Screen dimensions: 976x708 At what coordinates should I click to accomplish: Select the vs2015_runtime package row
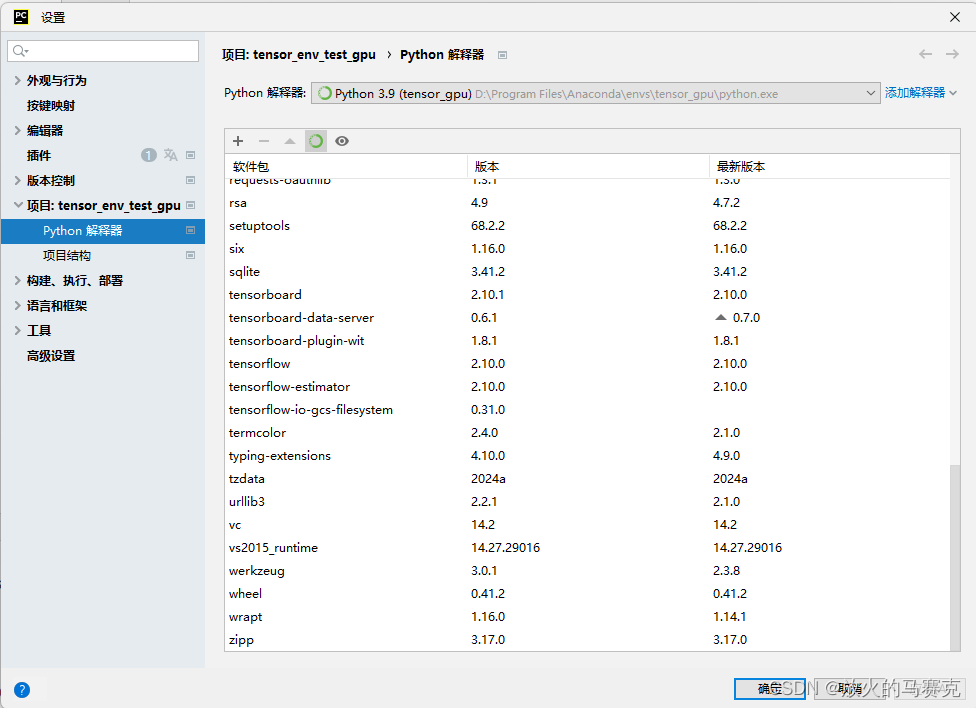(588, 547)
